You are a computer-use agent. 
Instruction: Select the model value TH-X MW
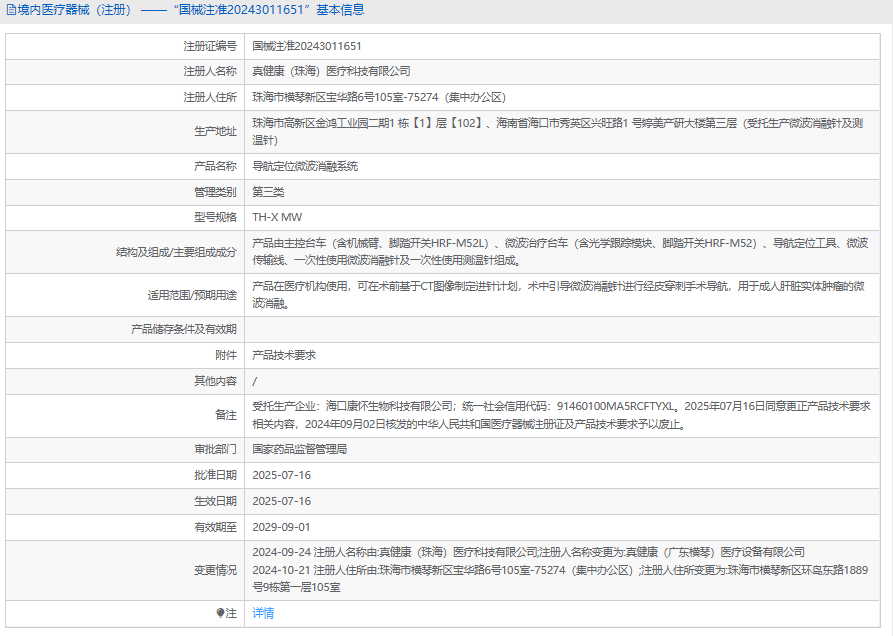tap(277, 218)
